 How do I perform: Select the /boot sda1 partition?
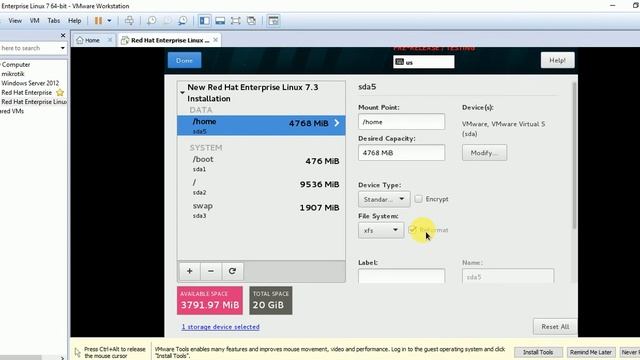[261, 163]
